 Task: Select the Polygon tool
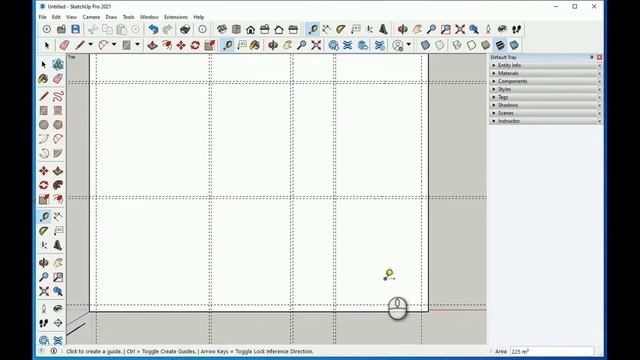point(58,125)
